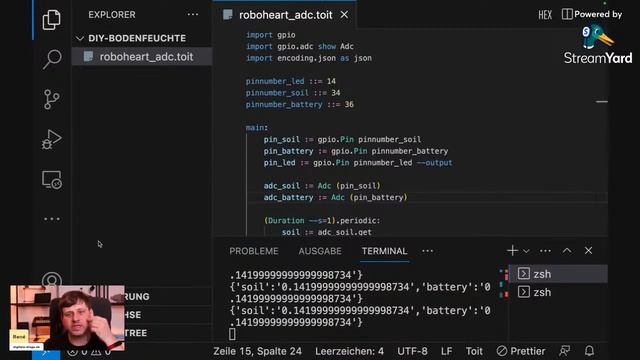Open the Remote Explorer view

[x=51, y=180]
